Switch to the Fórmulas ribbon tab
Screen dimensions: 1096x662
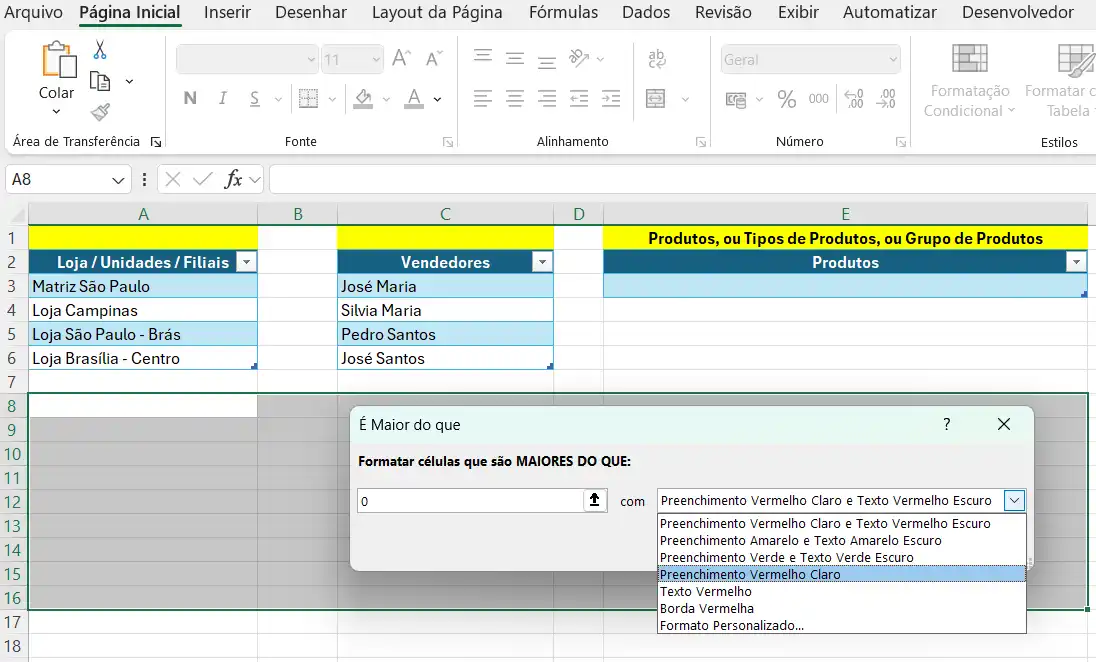click(x=563, y=13)
